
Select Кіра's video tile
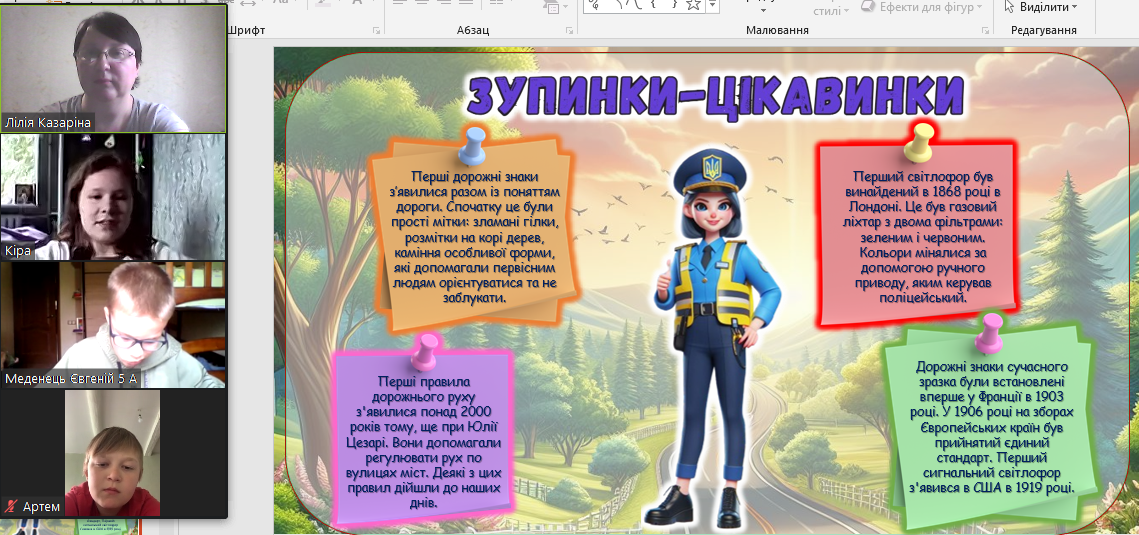[113, 197]
